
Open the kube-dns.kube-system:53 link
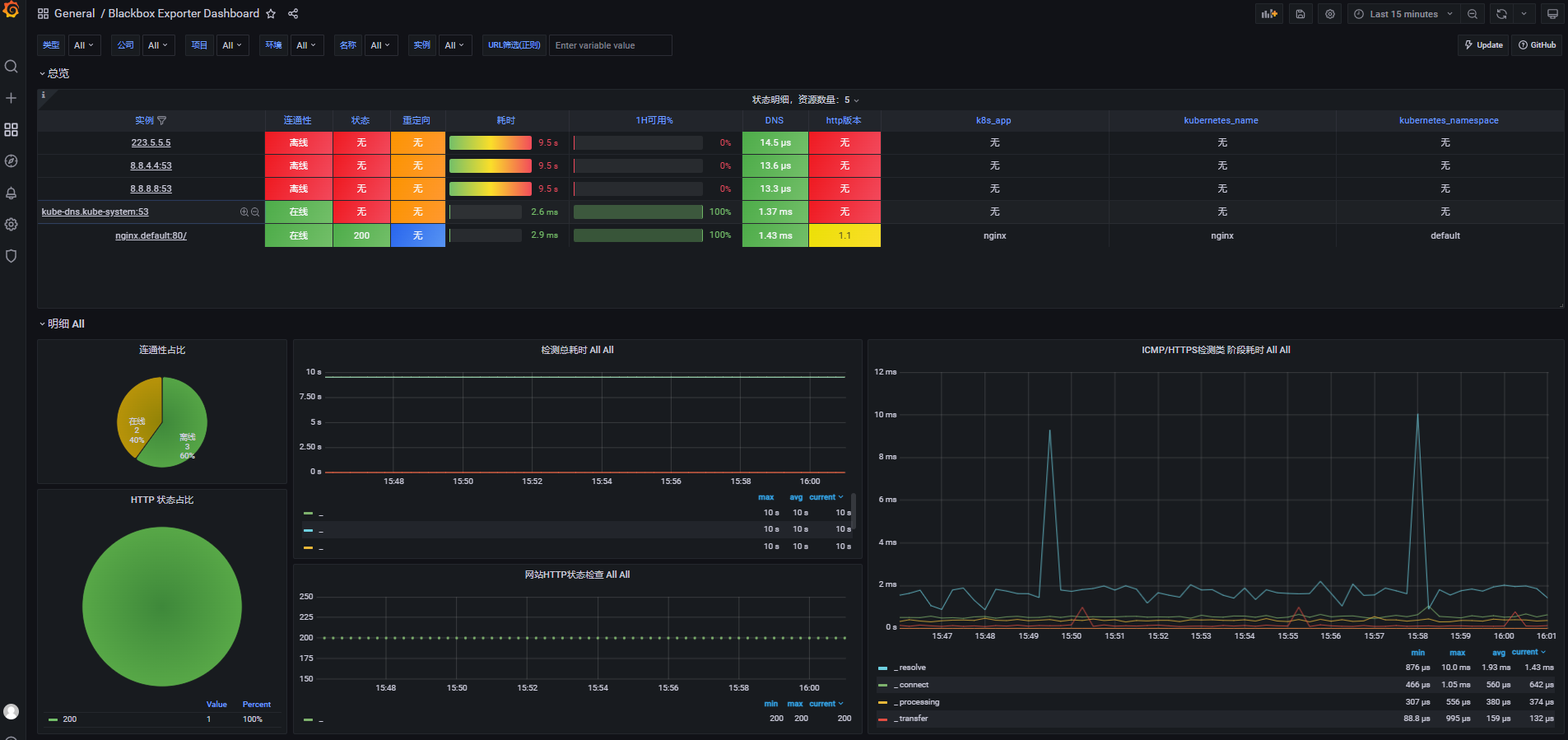pos(95,212)
